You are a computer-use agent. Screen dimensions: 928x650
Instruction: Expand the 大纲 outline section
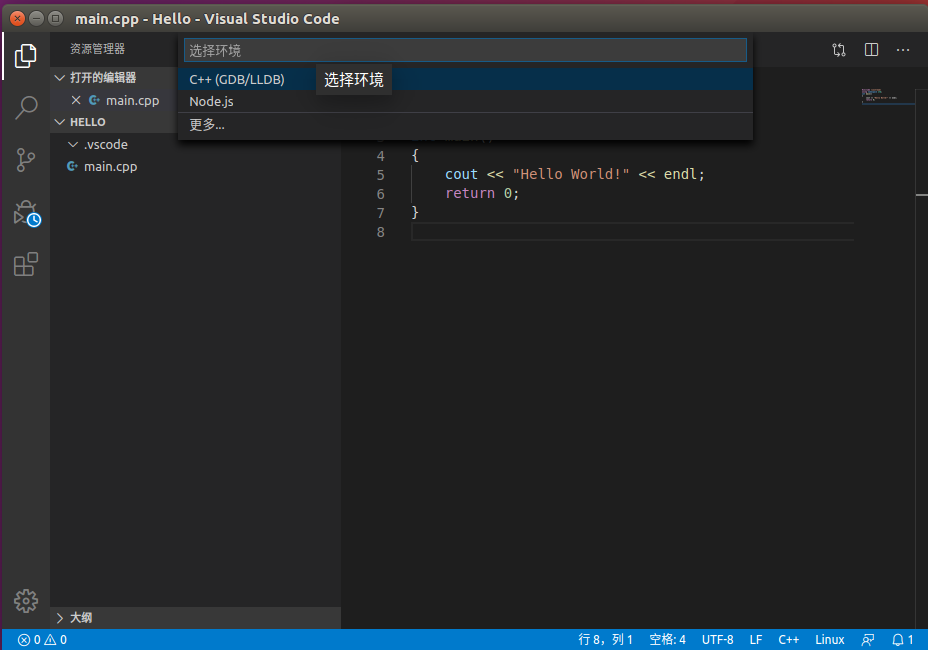[x=62, y=617]
